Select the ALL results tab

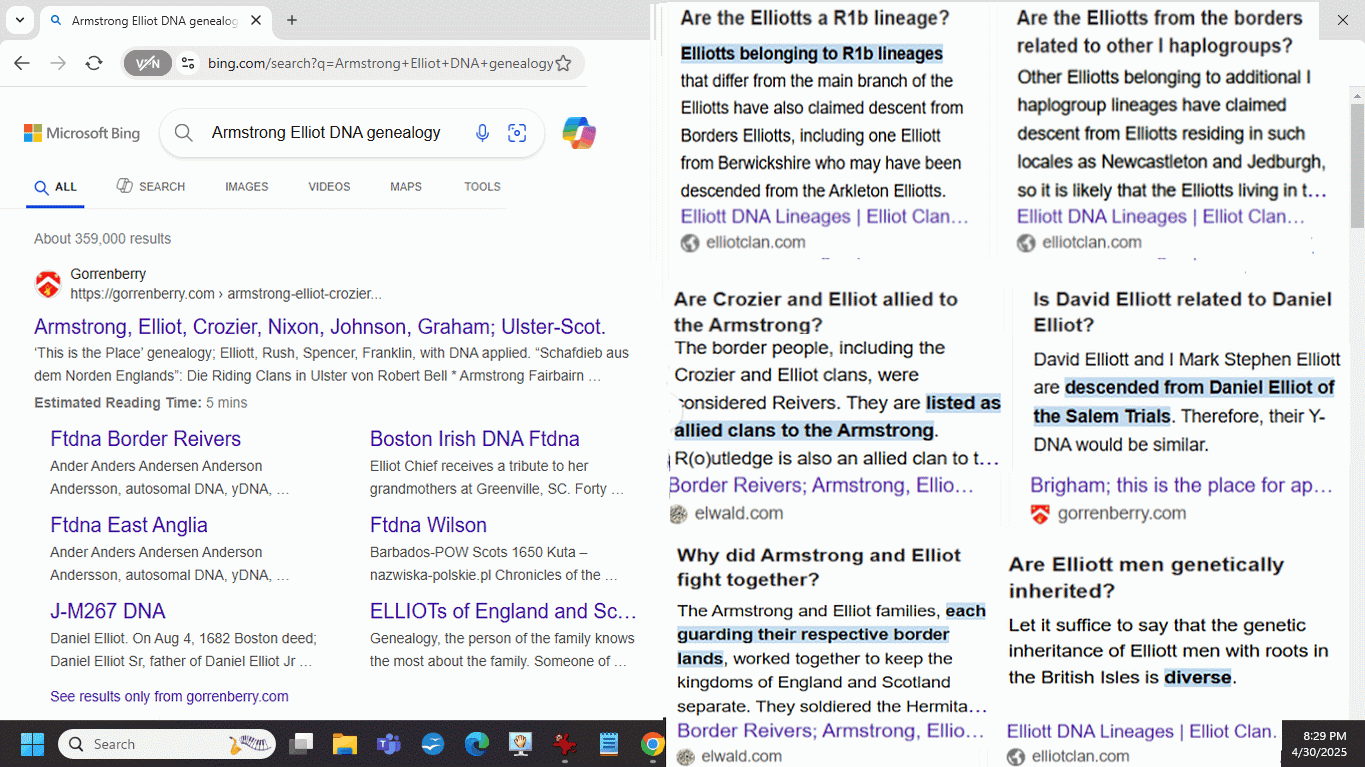pos(55,187)
